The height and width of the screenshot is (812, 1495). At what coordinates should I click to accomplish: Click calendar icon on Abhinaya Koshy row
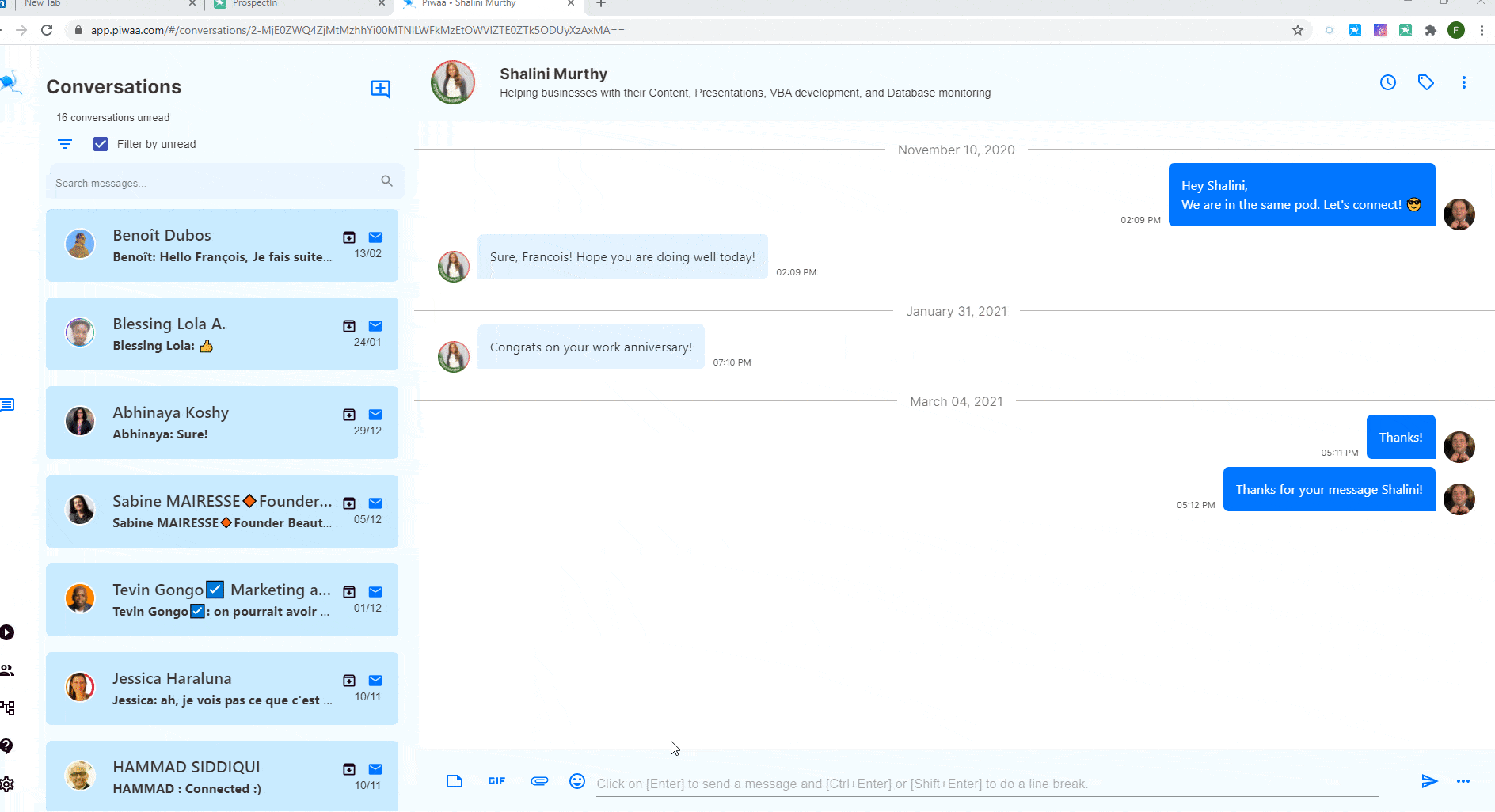coord(349,415)
